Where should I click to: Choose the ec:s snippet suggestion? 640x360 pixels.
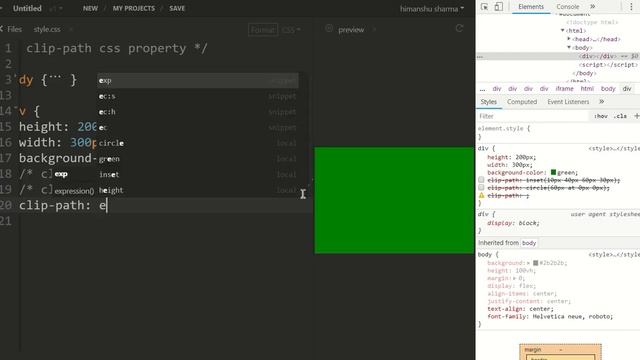tap(198, 96)
